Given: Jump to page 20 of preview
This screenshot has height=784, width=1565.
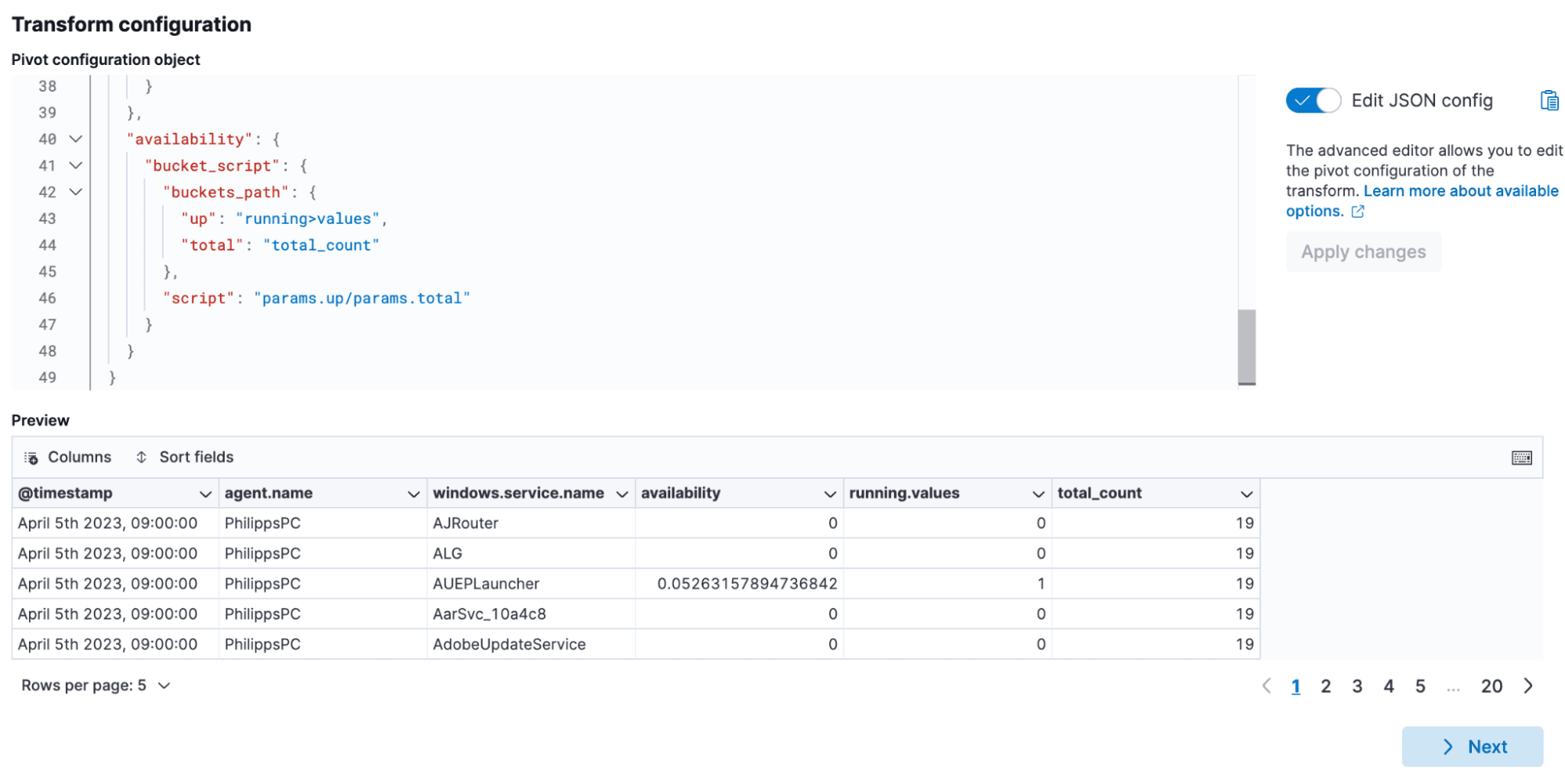Looking at the screenshot, I should tap(1491, 686).
